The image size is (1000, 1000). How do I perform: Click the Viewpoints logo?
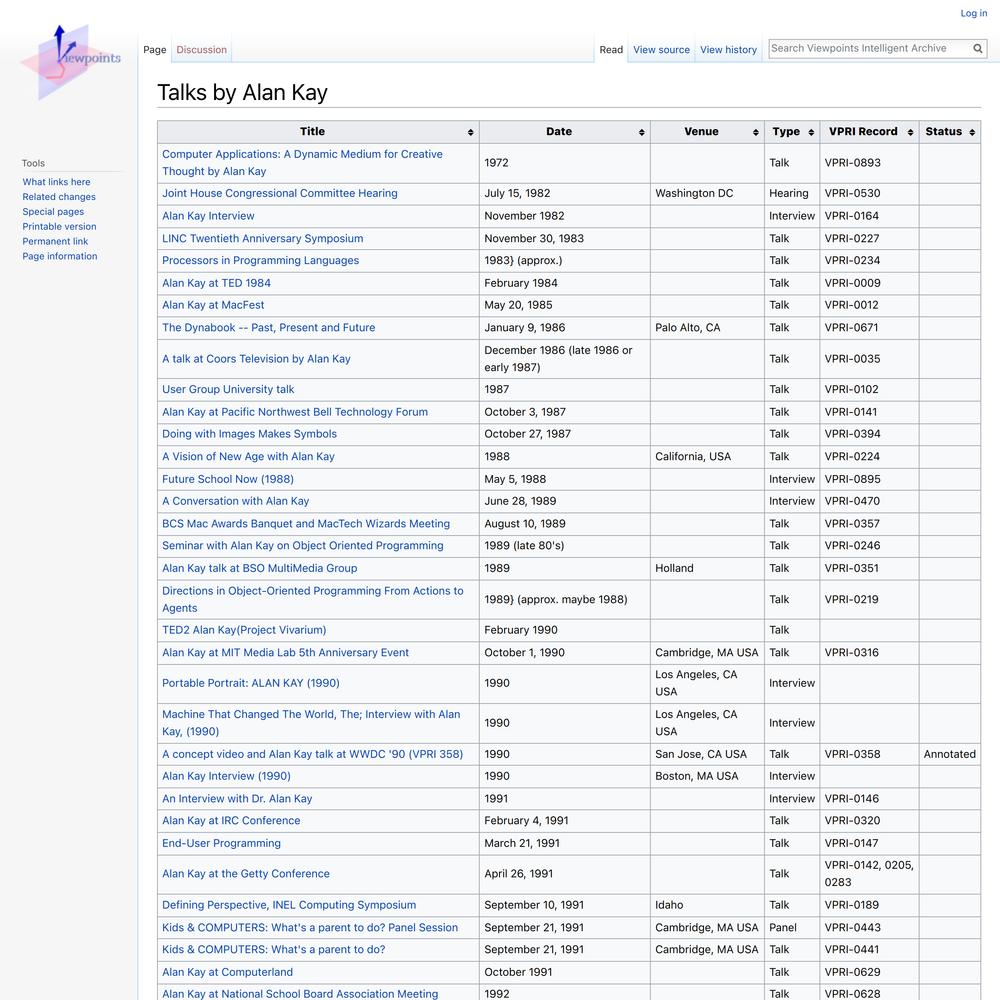click(70, 62)
